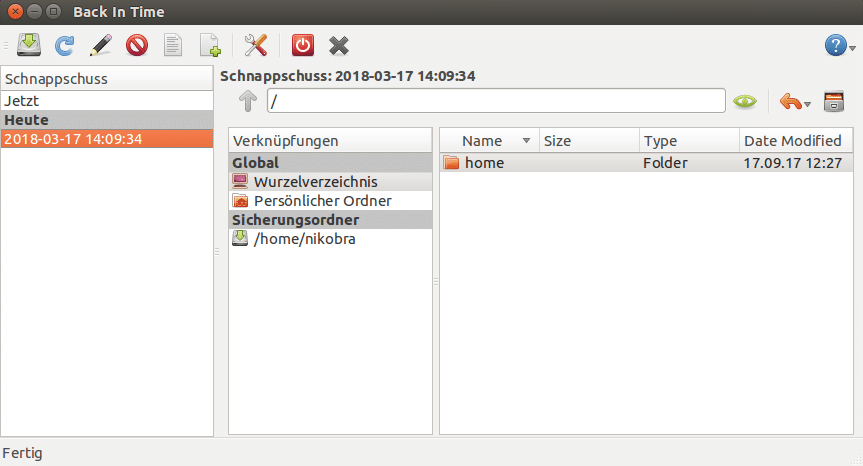
Task: Open /home/nikobra backup folder shortcut
Action: point(330,239)
